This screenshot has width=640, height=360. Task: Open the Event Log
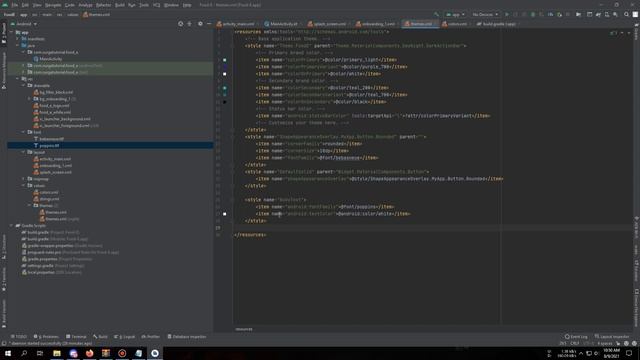[x=576, y=337]
